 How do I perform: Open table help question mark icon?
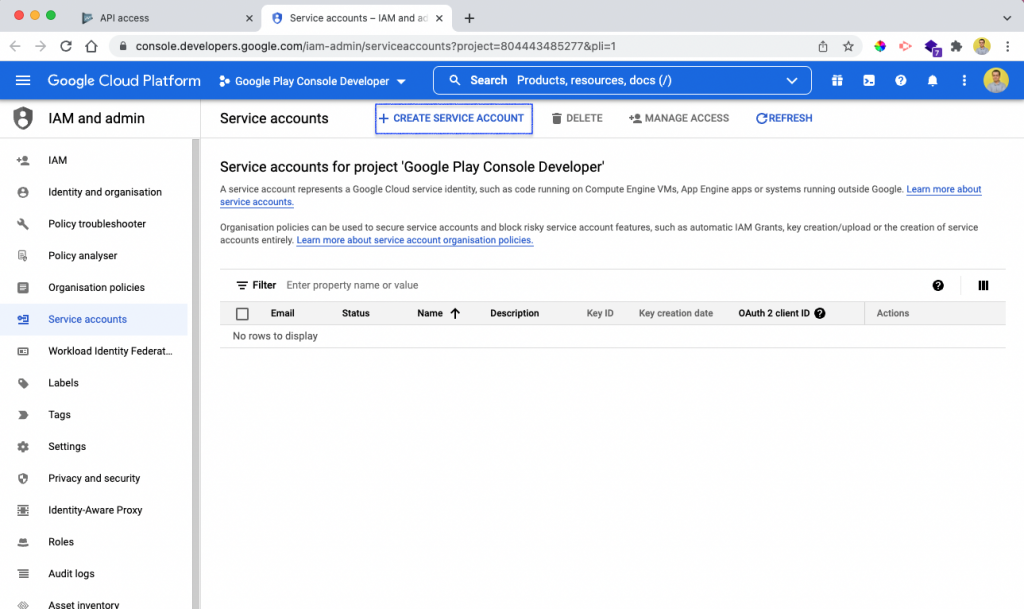coord(938,285)
